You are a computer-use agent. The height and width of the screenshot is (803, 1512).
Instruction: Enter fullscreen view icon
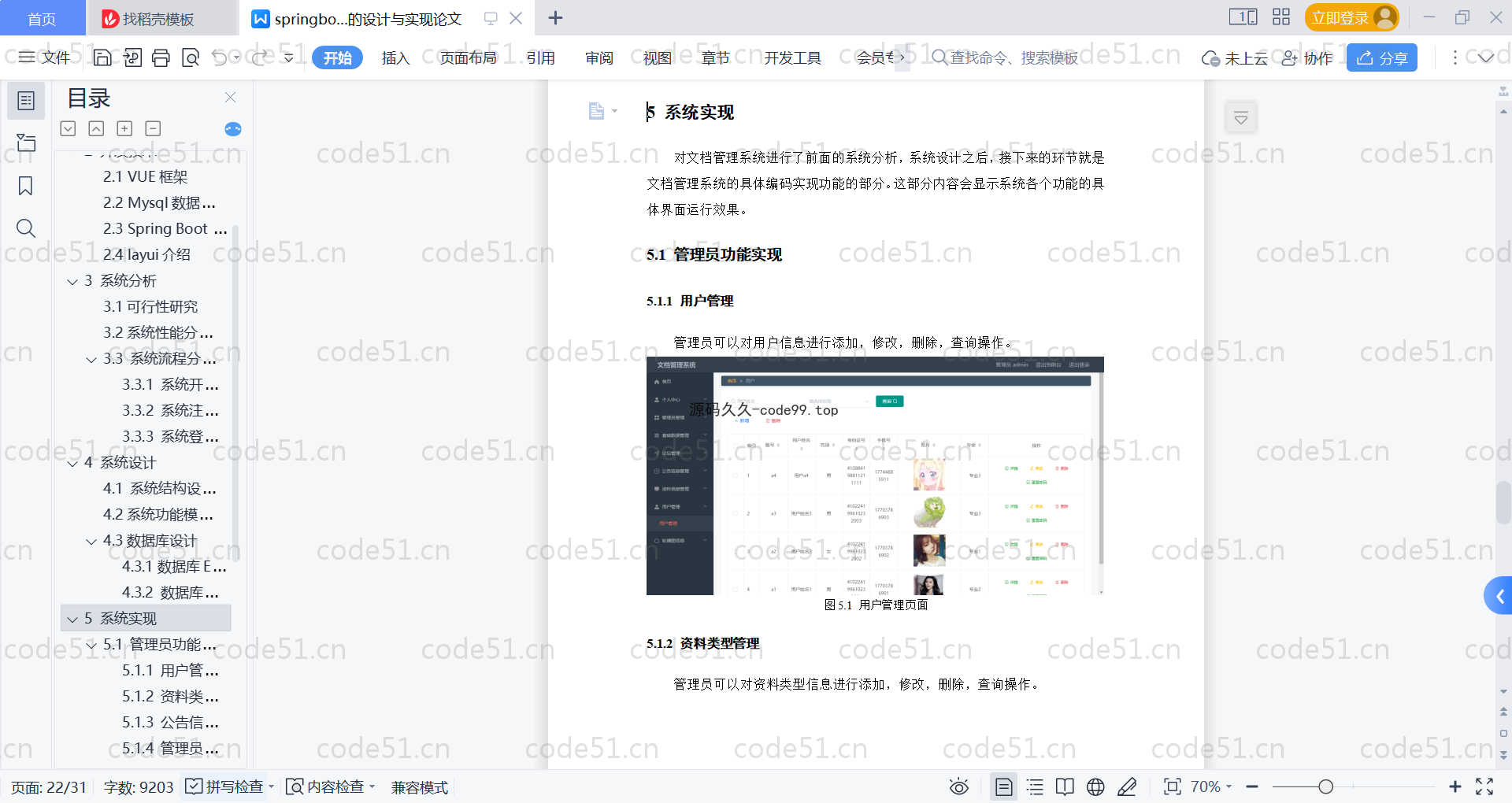(1484, 786)
